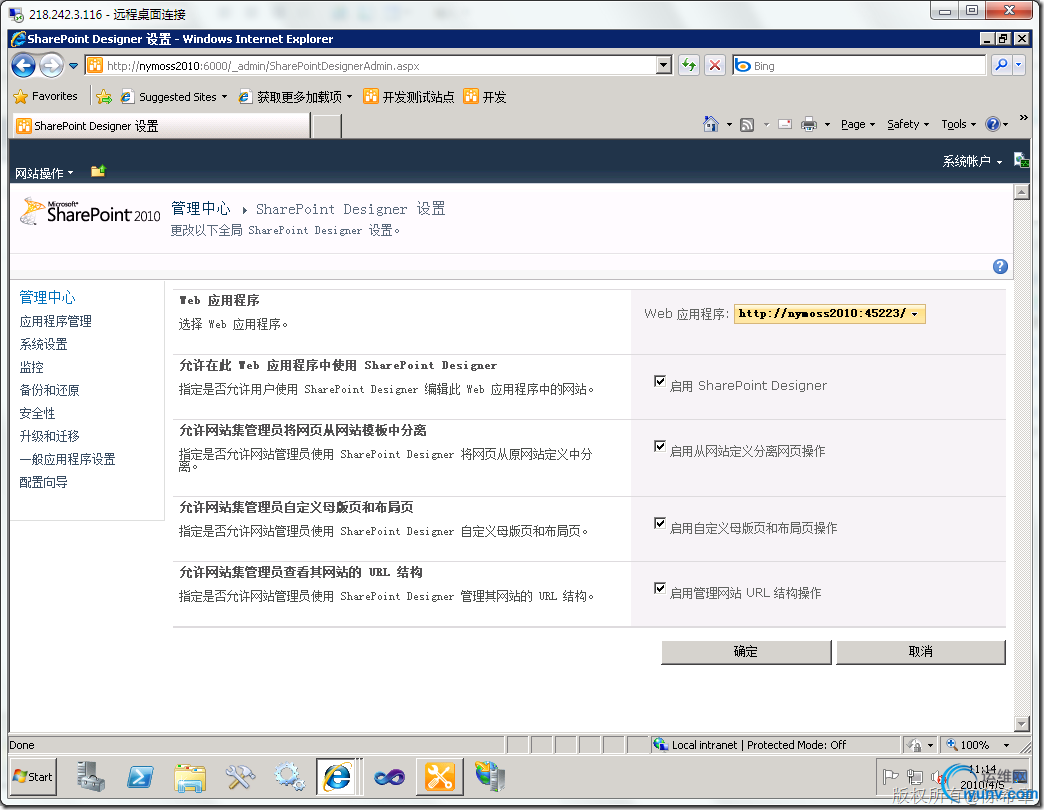
Task: Click the Bing search magnifier icon
Action: [x=1001, y=65]
